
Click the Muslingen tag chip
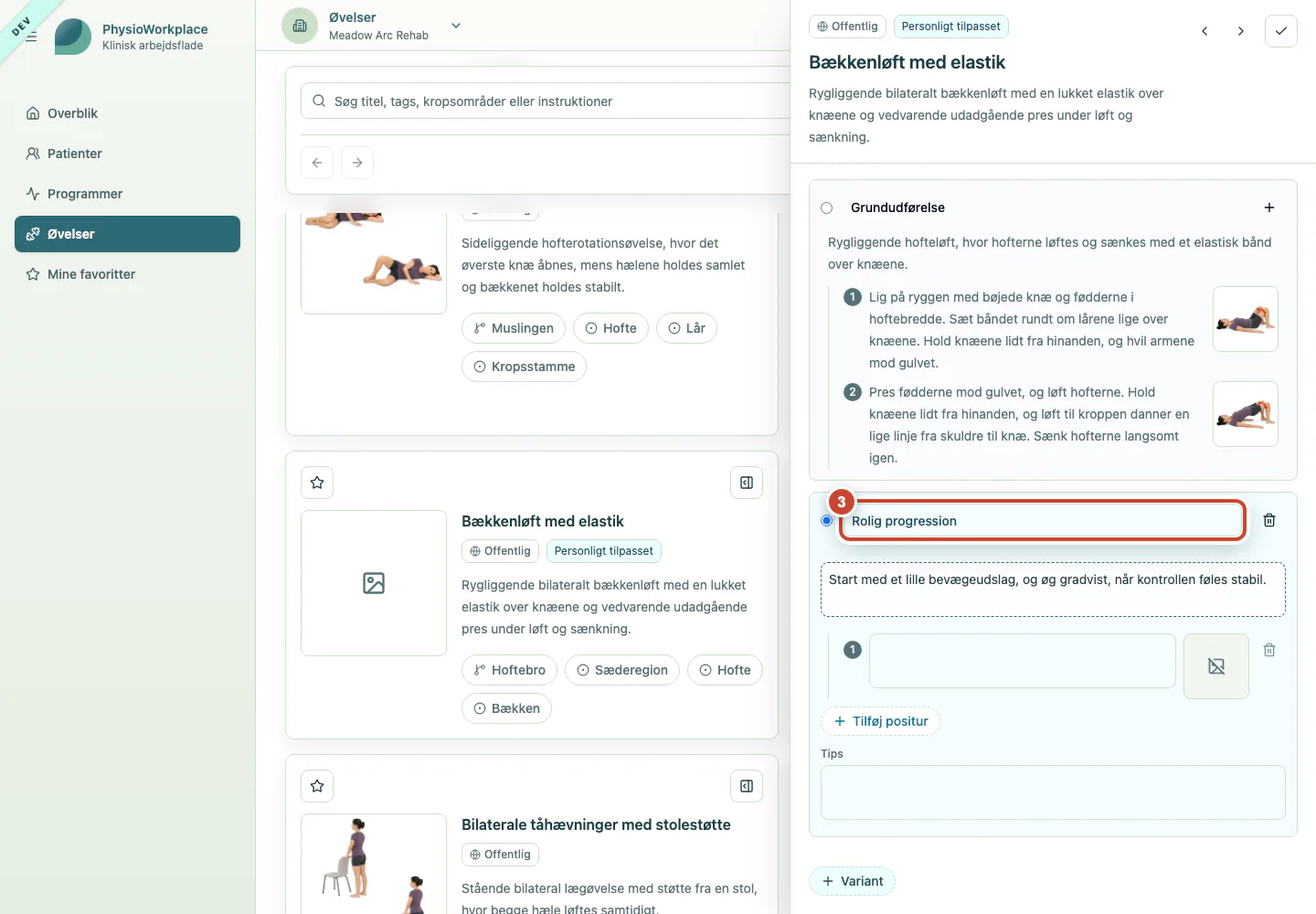pyautogui.click(x=514, y=328)
